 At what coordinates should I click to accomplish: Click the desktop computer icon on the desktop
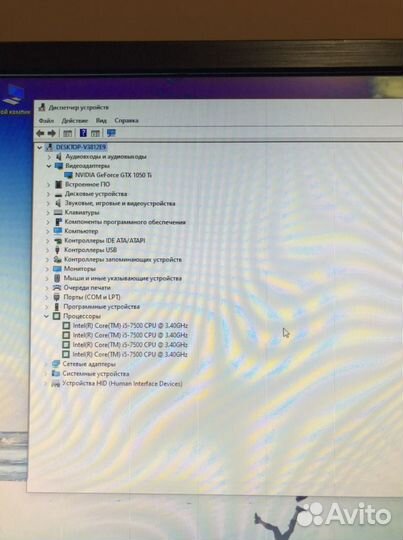click(x=12, y=96)
